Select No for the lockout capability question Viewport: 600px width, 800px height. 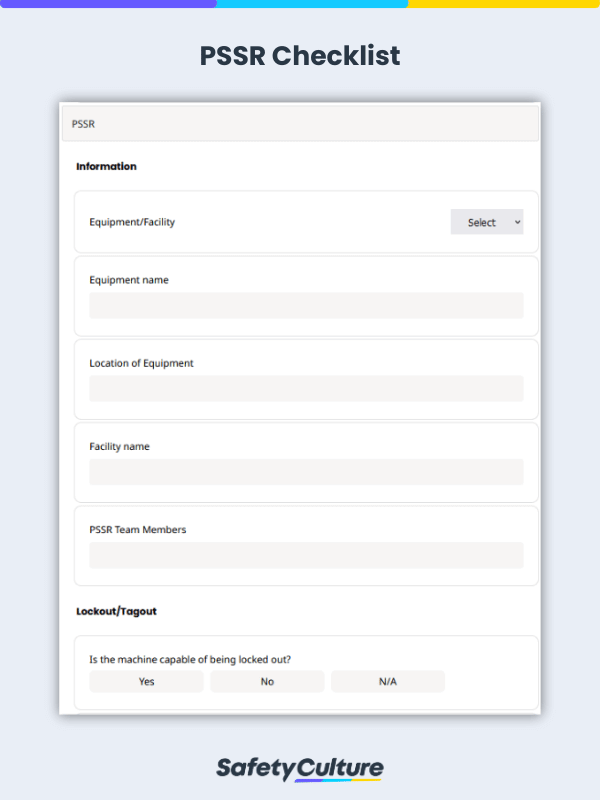267,681
